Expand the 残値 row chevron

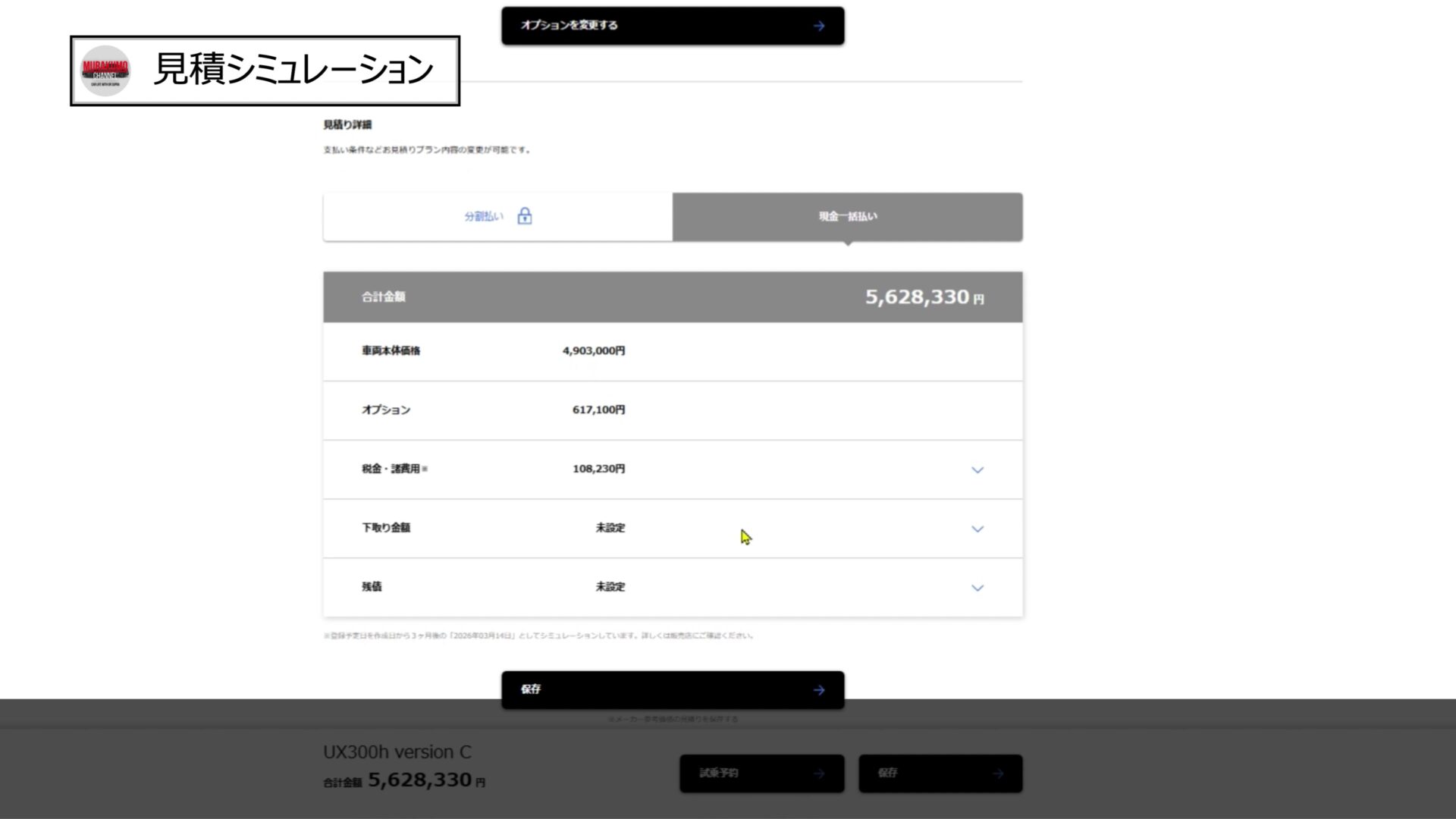977,588
